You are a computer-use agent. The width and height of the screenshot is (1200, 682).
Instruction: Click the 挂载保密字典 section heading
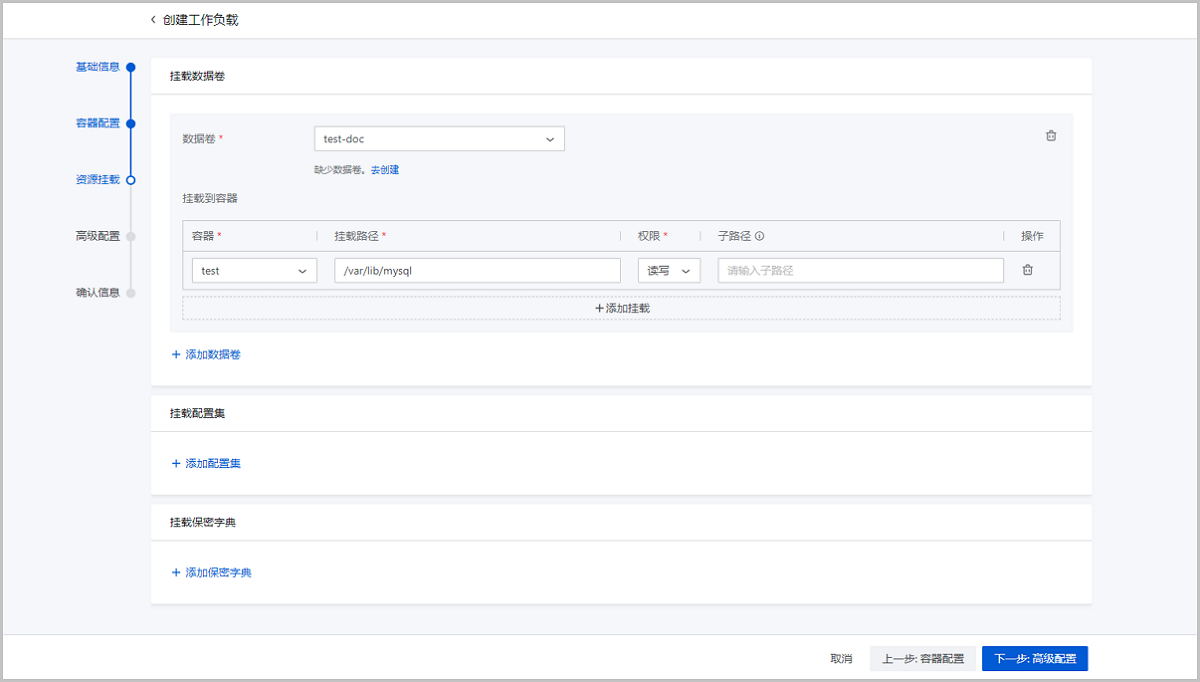coord(203,522)
